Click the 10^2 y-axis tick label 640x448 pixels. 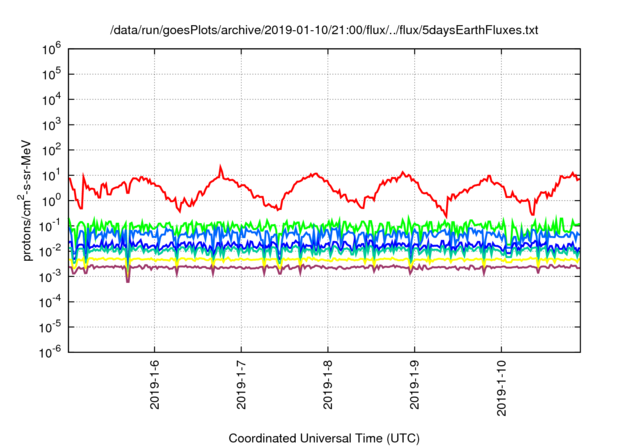pyautogui.click(x=51, y=150)
